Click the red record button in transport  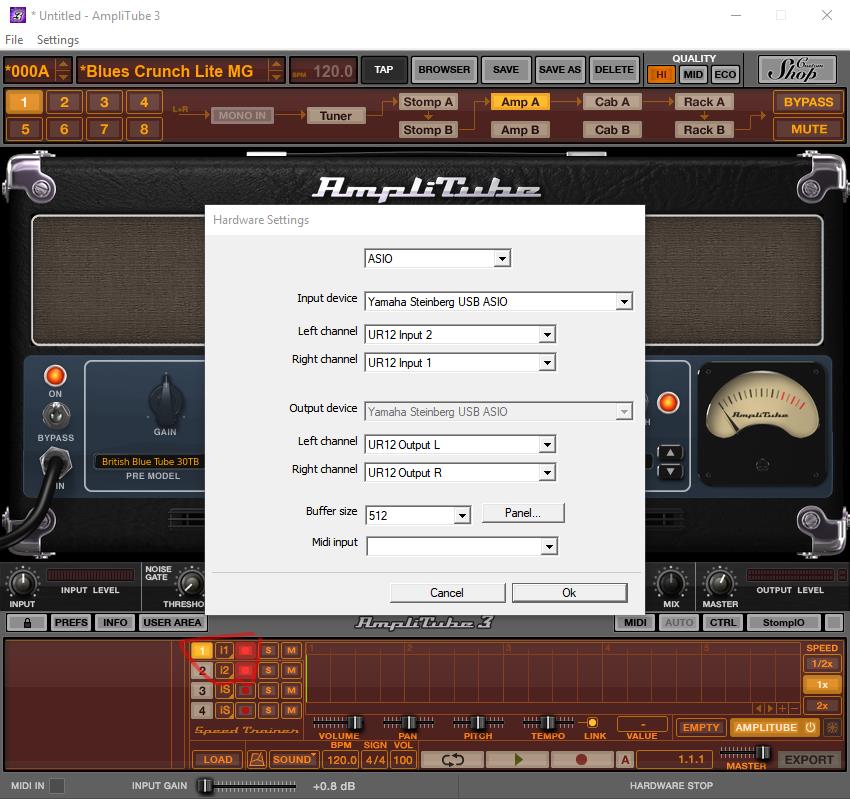pyautogui.click(x=581, y=759)
